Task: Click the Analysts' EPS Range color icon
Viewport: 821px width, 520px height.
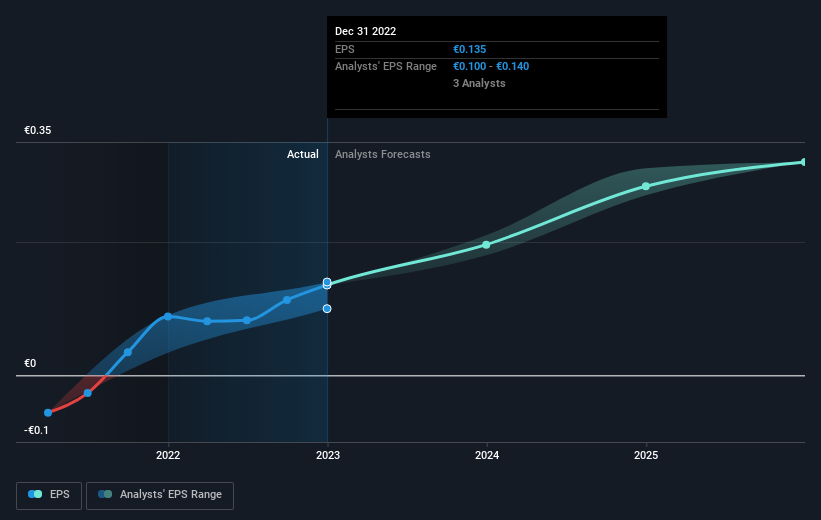Action: [105, 494]
